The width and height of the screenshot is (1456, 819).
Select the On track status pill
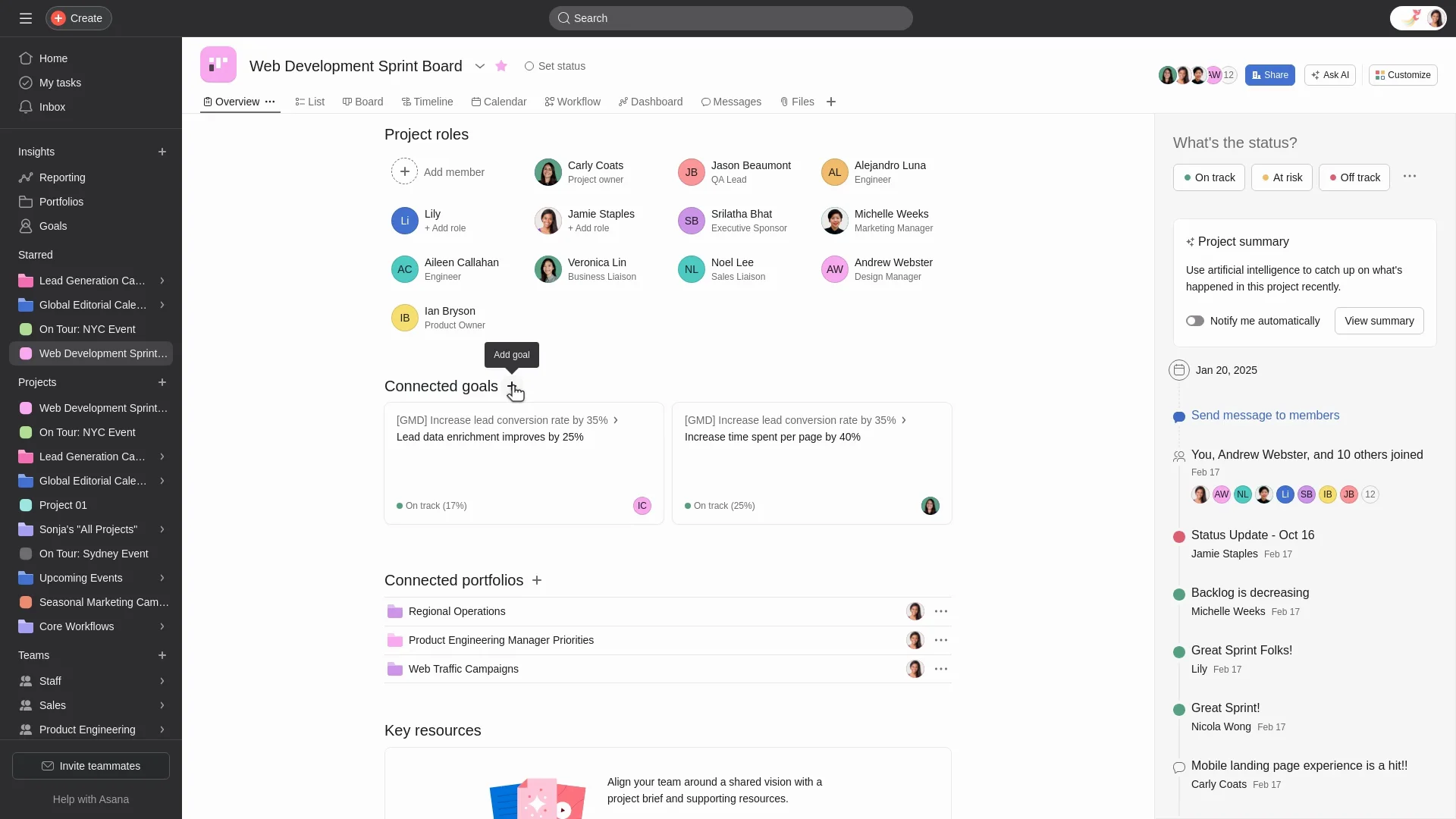[x=1209, y=177]
